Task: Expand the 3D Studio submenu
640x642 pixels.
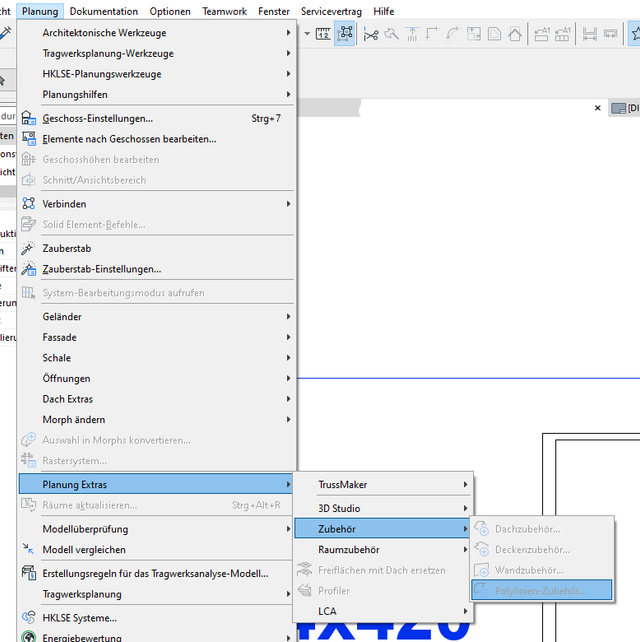Action: (x=383, y=508)
